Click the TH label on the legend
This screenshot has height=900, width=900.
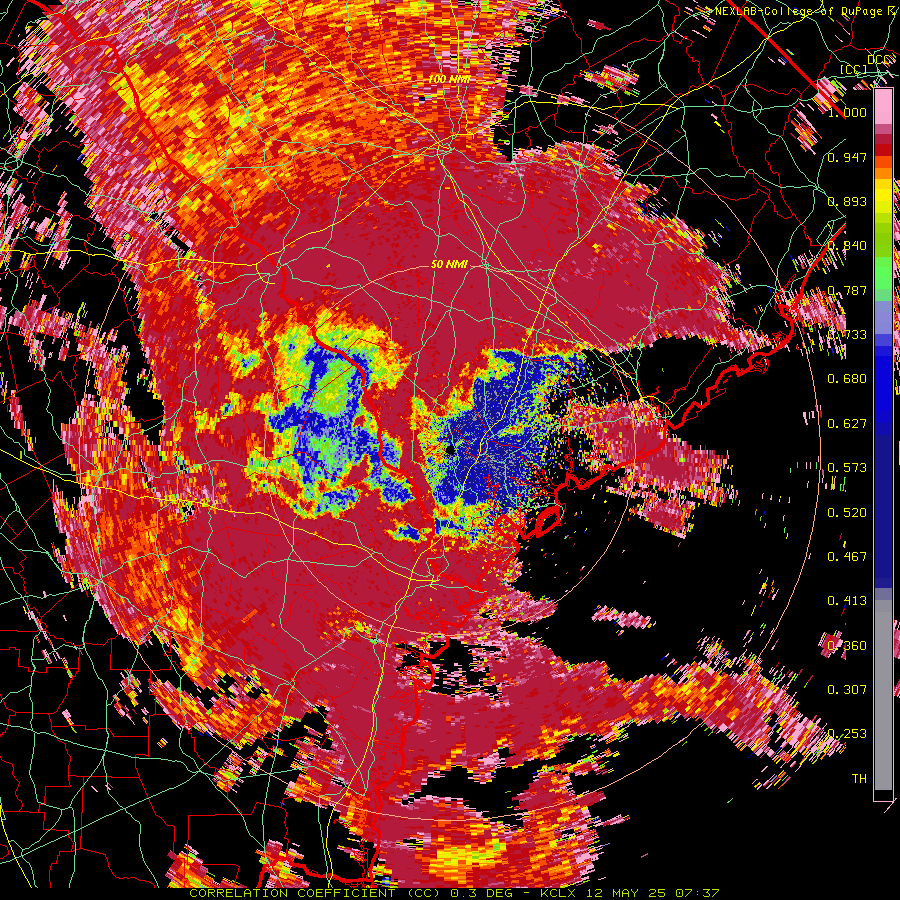859,778
